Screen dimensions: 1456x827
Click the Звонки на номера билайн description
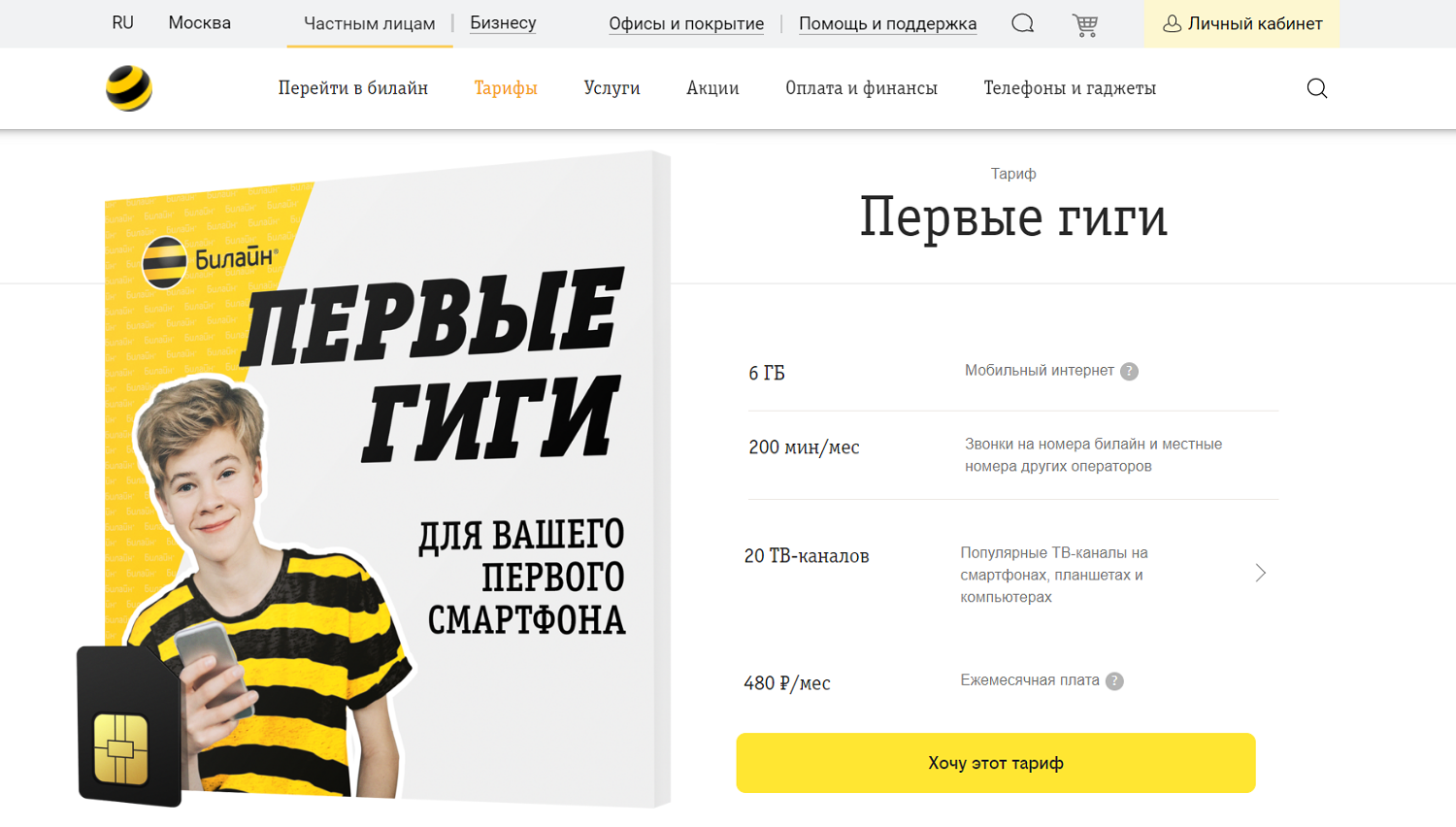1093,455
